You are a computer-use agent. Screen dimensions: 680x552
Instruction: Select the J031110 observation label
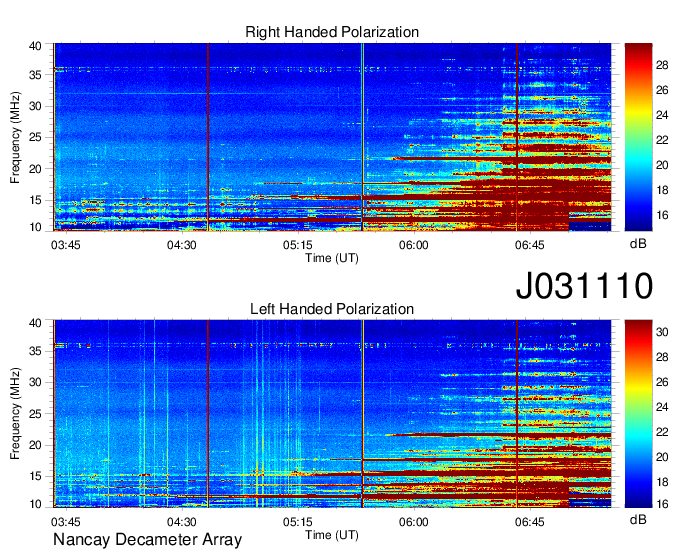coord(584,285)
